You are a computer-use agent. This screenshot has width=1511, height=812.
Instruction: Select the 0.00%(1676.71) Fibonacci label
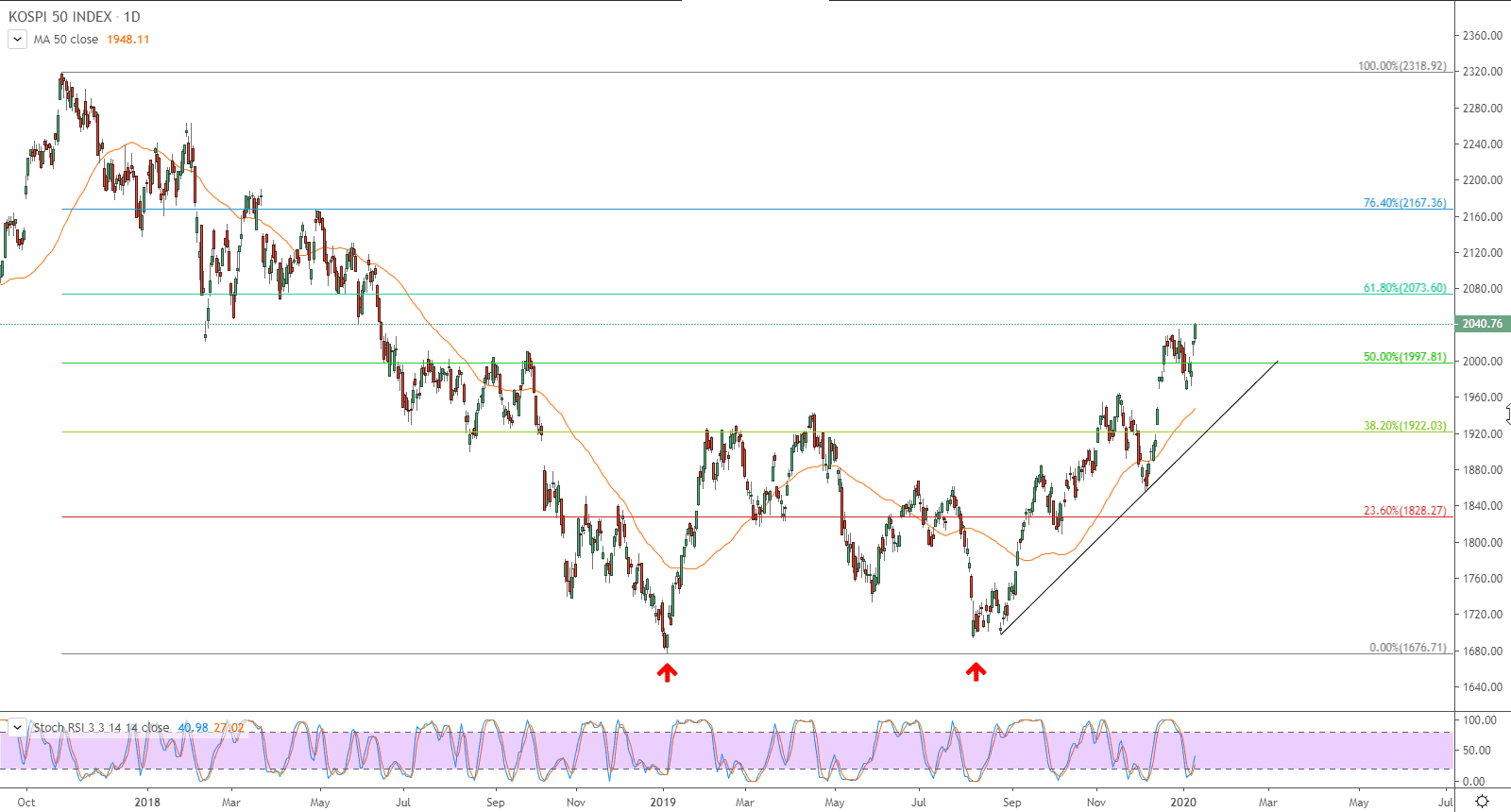1407,648
